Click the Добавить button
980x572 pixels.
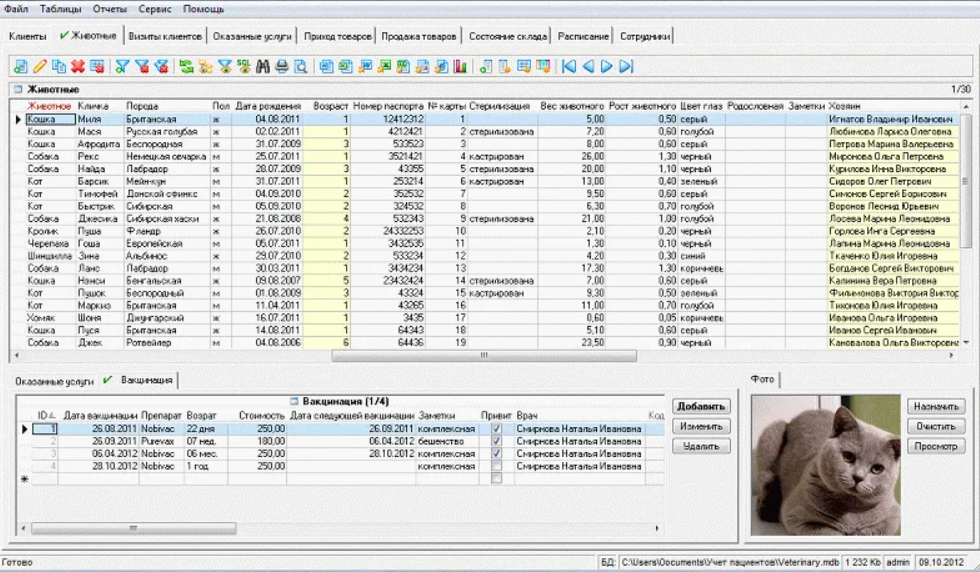tap(701, 406)
